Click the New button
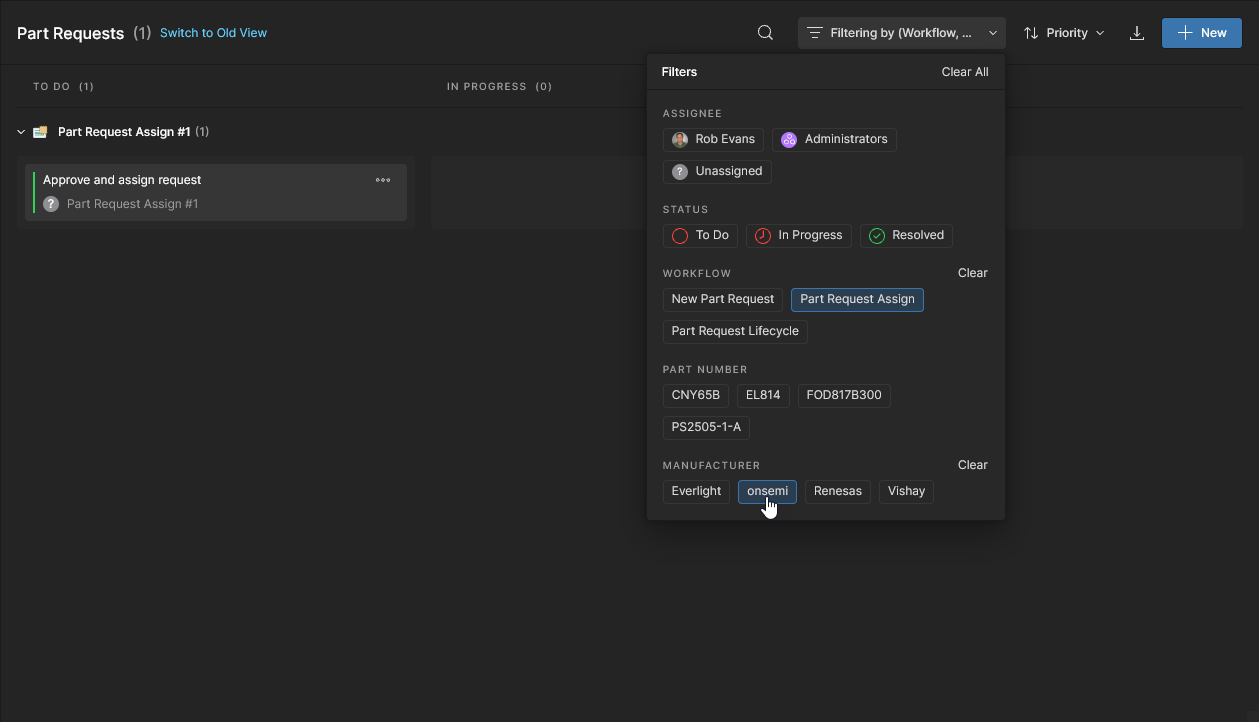The width and height of the screenshot is (1259, 722). click(1201, 33)
